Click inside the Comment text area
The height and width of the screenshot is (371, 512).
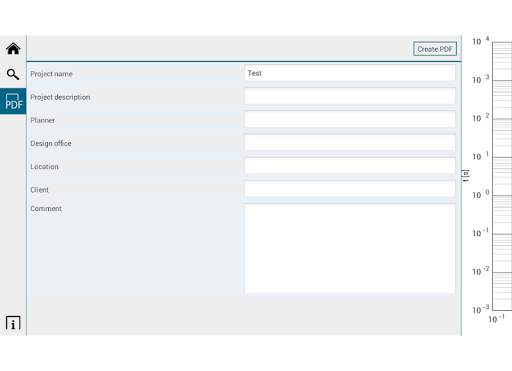(350, 249)
